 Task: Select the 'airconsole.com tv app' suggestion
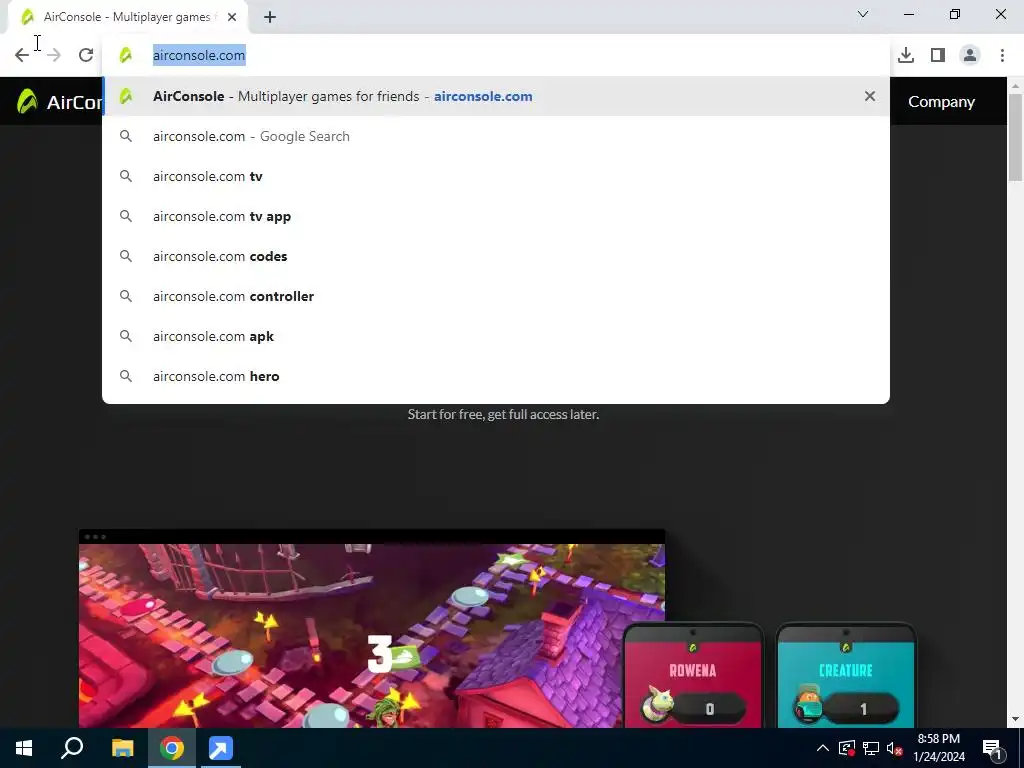[496, 216]
